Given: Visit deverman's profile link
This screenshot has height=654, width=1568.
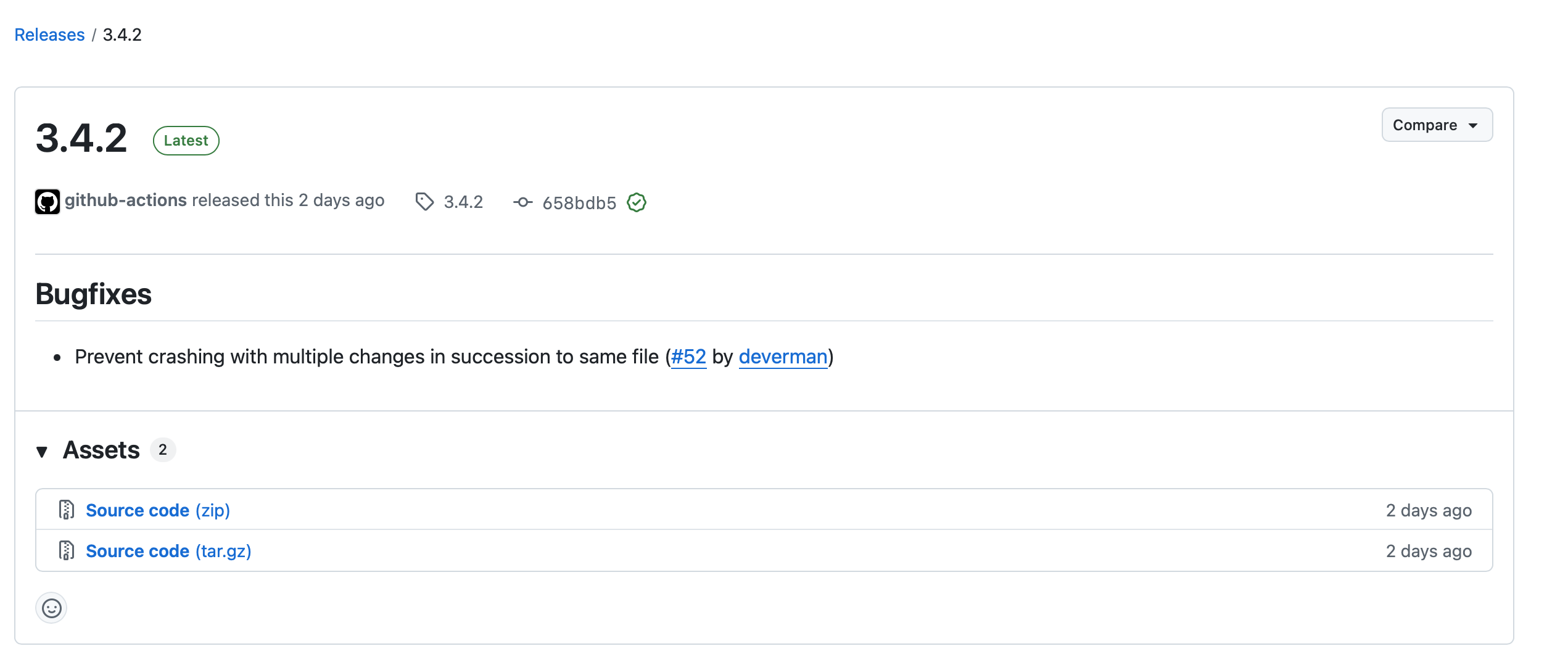Looking at the screenshot, I should 783,357.
